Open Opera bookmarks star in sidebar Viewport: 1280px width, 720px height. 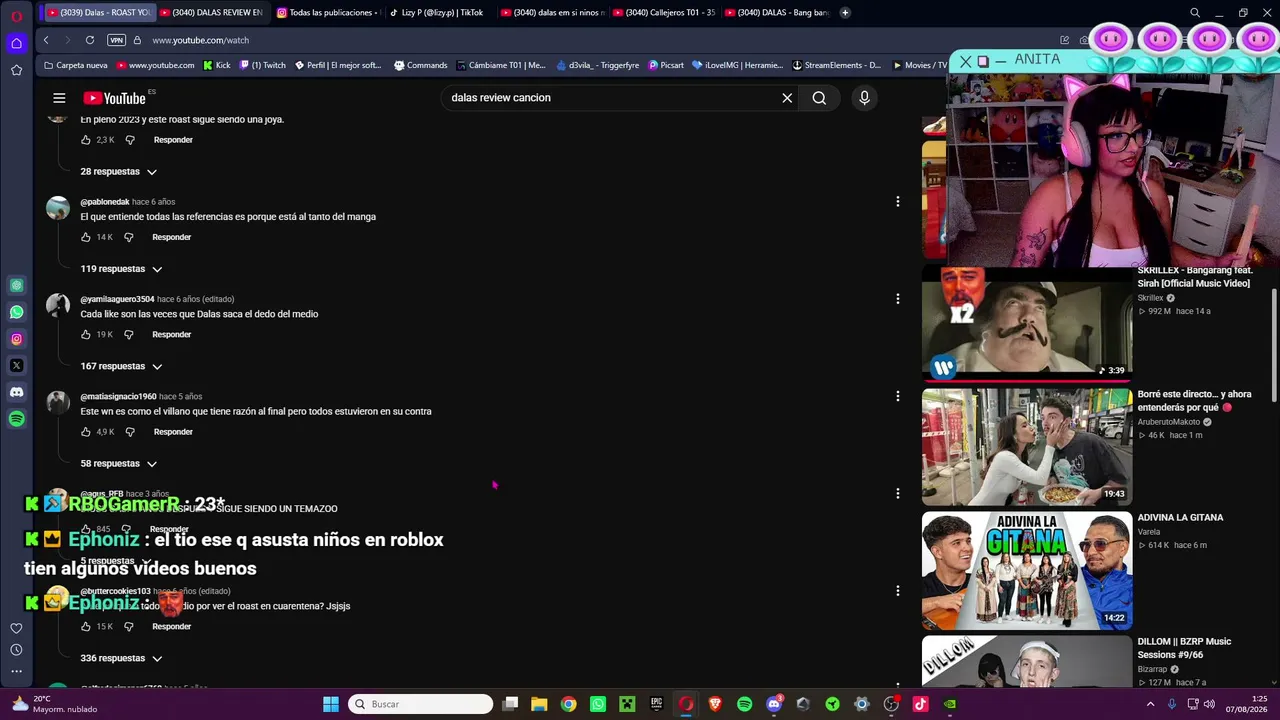pyautogui.click(x=16, y=70)
